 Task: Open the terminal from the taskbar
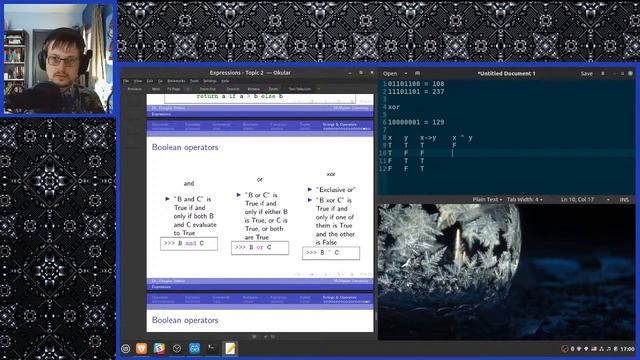(212, 348)
